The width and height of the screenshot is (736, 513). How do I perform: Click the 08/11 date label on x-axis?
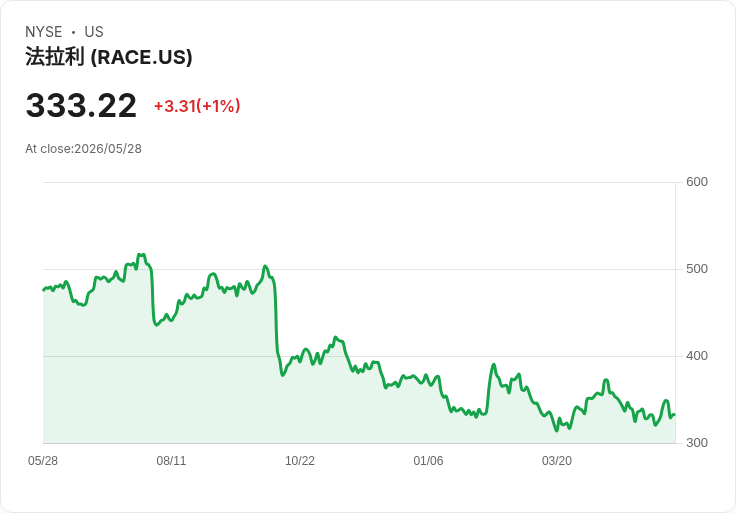pyautogui.click(x=171, y=460)
